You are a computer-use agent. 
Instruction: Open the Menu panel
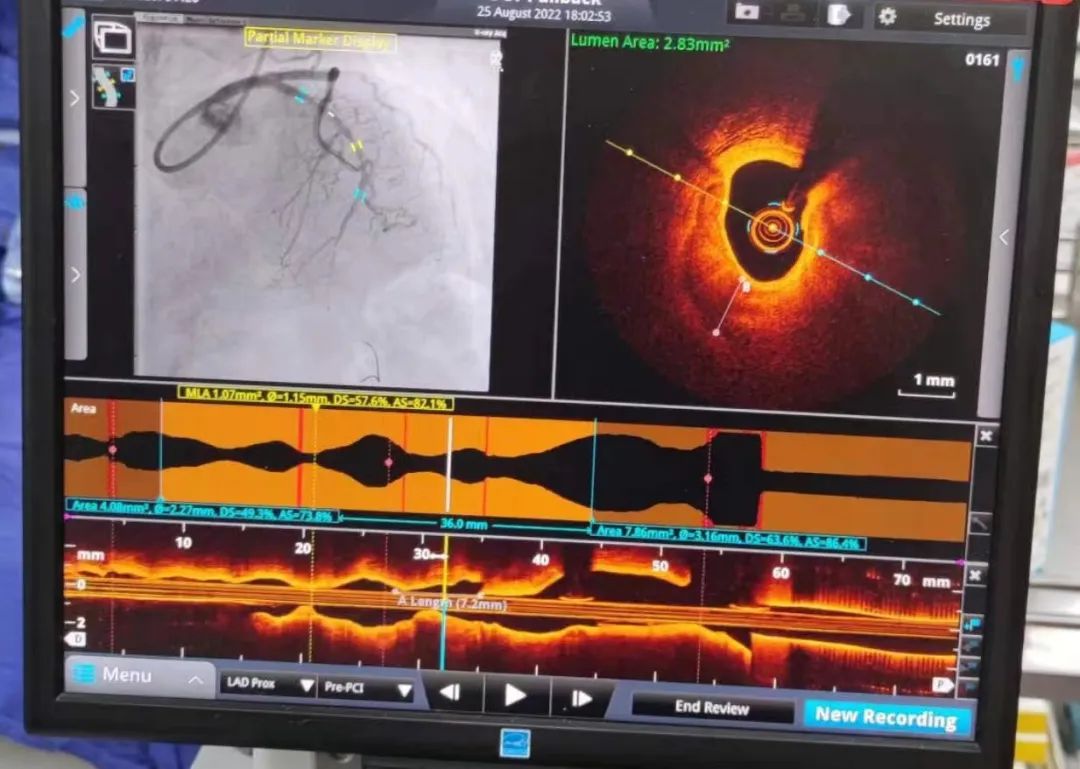[x=138, y=676]
